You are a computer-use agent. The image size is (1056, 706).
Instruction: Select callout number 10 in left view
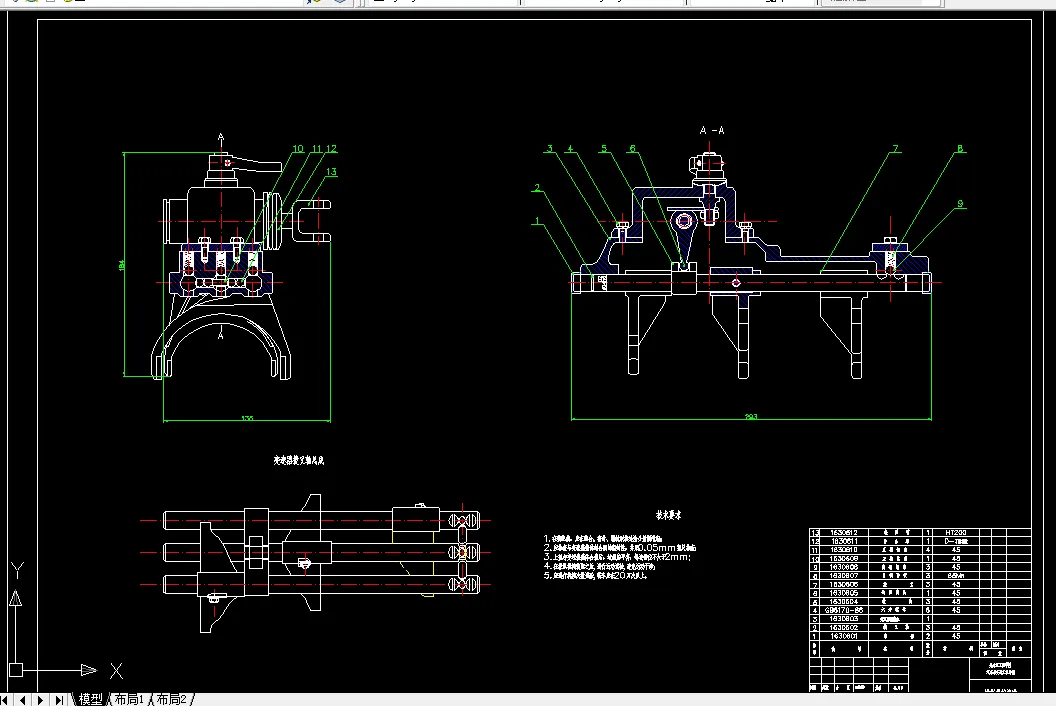point(298,149)
